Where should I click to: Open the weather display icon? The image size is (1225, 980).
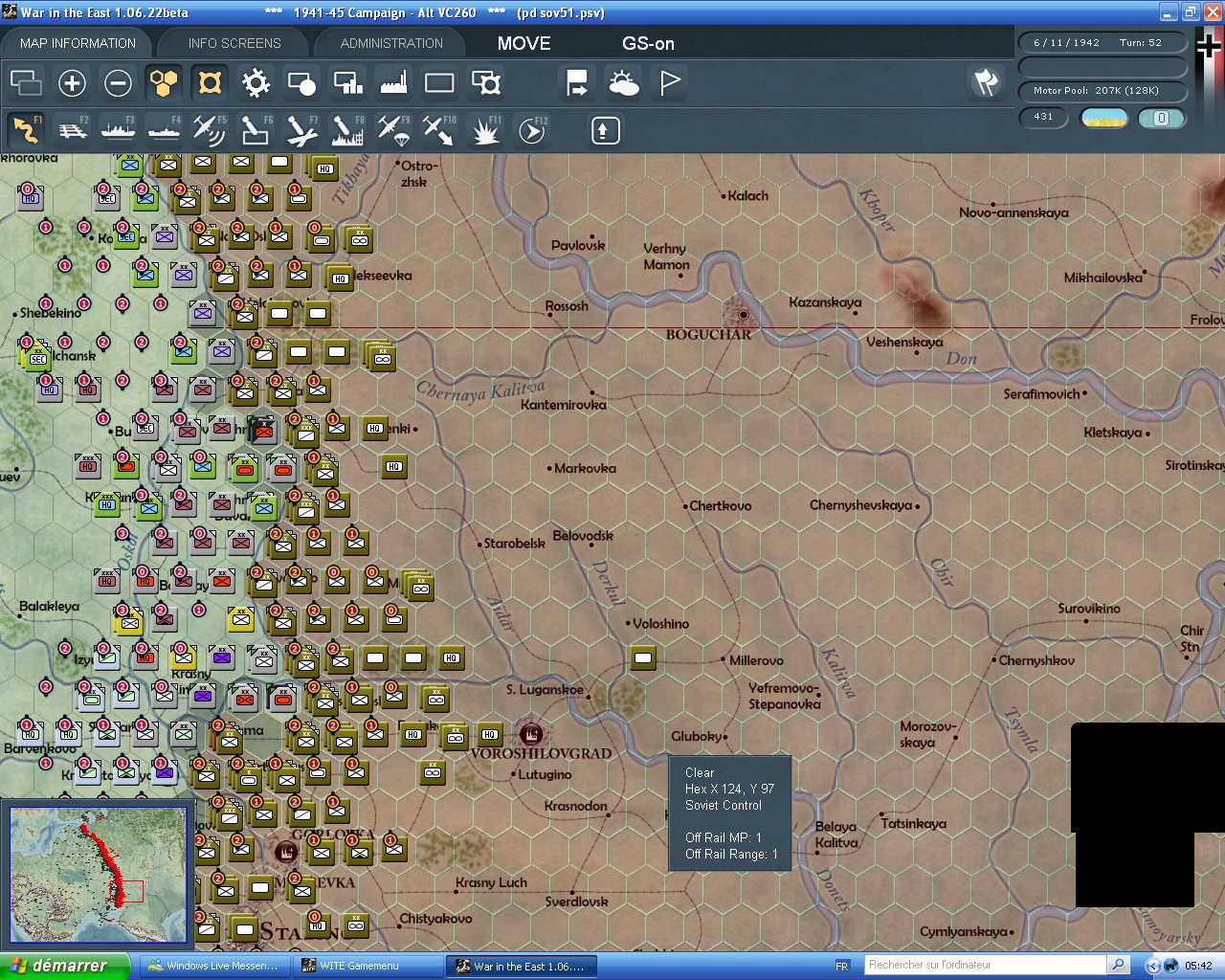point(624,83)
